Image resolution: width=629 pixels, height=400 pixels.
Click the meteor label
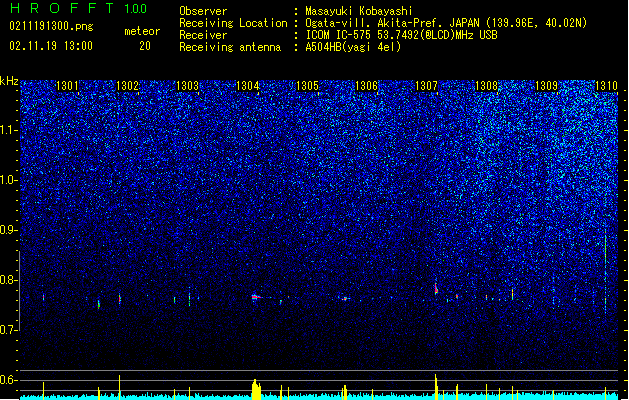(x=142, y=31)
